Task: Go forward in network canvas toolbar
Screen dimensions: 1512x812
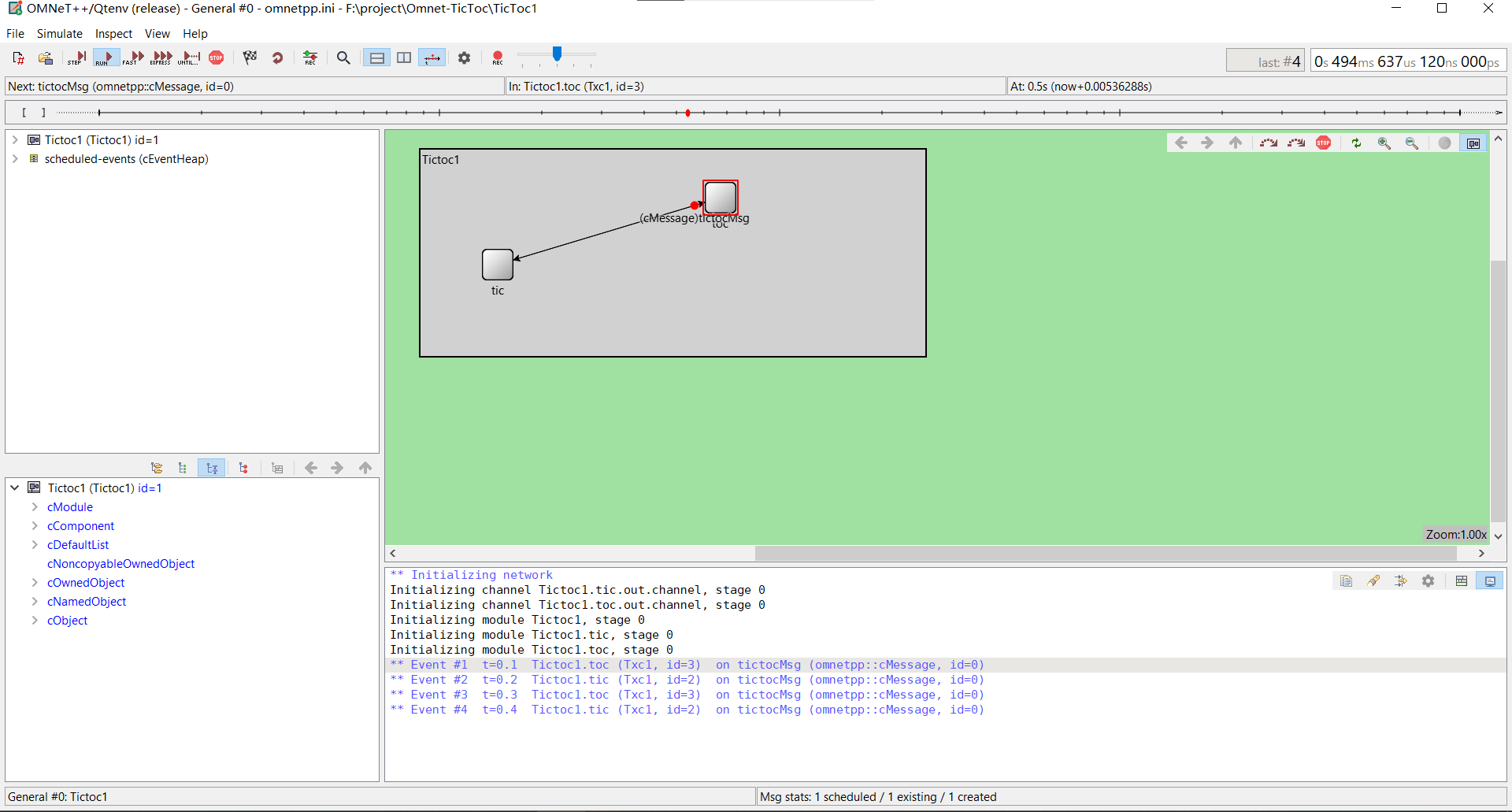Action: (x=1207, y=143)
